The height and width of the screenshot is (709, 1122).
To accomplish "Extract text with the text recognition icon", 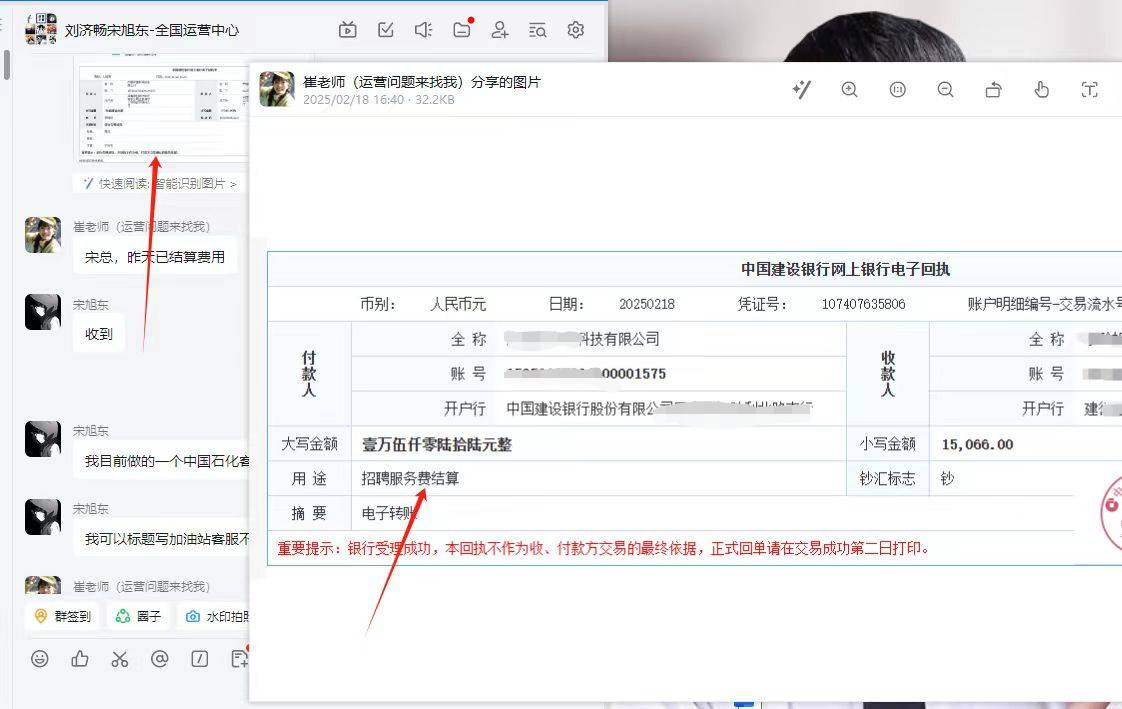I will tap(1089, 89).
